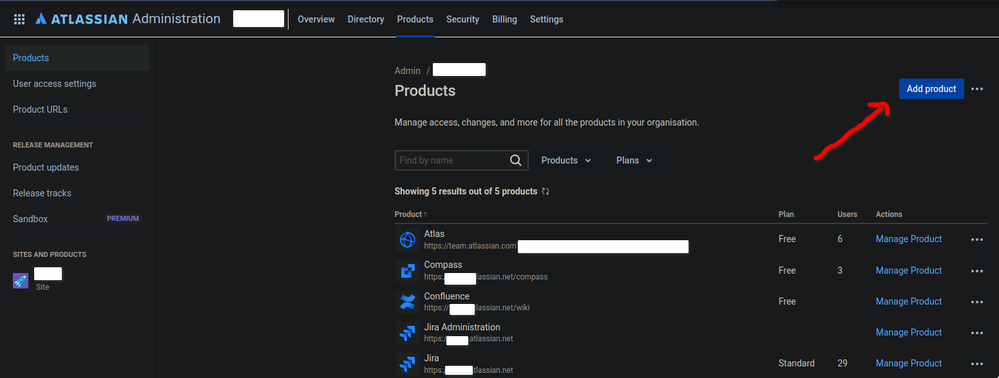Click the search magnifier icon
Image resolution: width=999 pixels, height=378 pixels.
pos(515,160)
